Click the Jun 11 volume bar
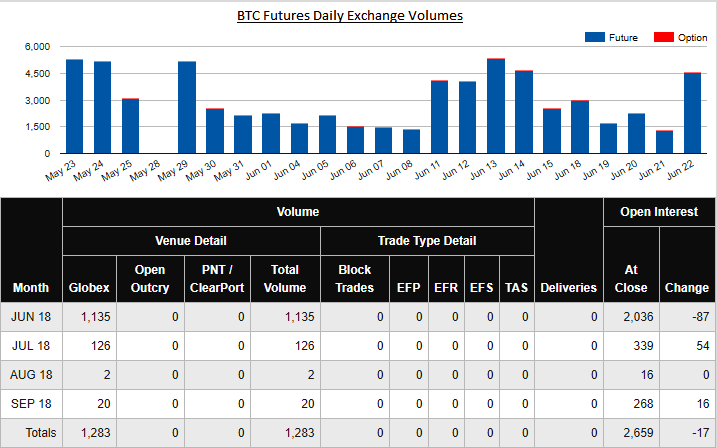The image size is (717, 448). (x=439, y=117)
